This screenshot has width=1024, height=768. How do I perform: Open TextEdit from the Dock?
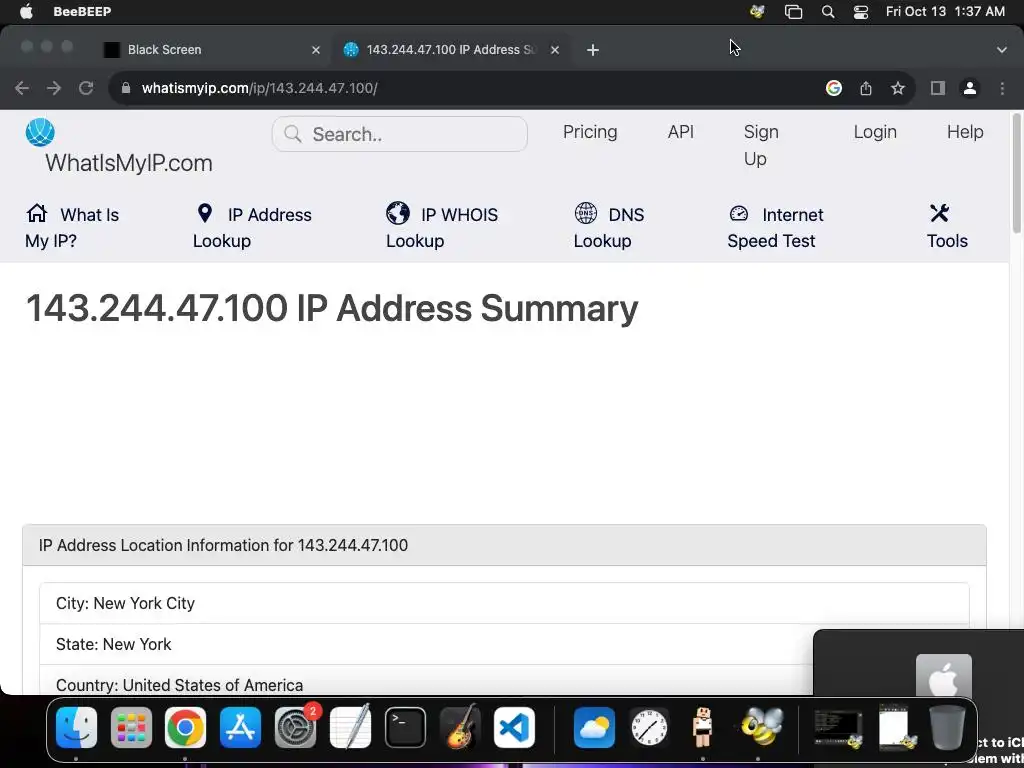(x=350, y=727)
